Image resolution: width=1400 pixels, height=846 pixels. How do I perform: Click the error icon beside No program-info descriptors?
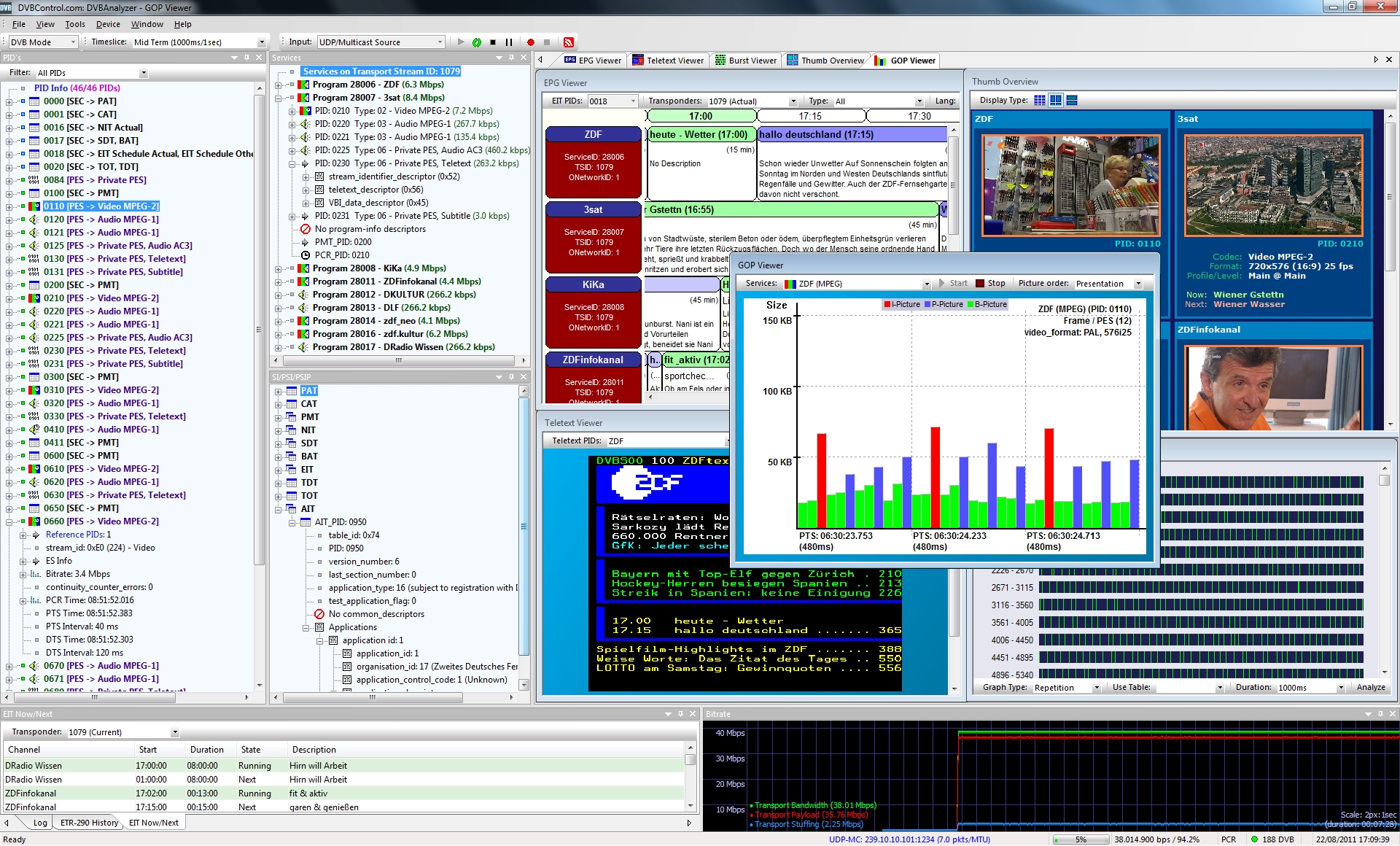click(306, 228)
